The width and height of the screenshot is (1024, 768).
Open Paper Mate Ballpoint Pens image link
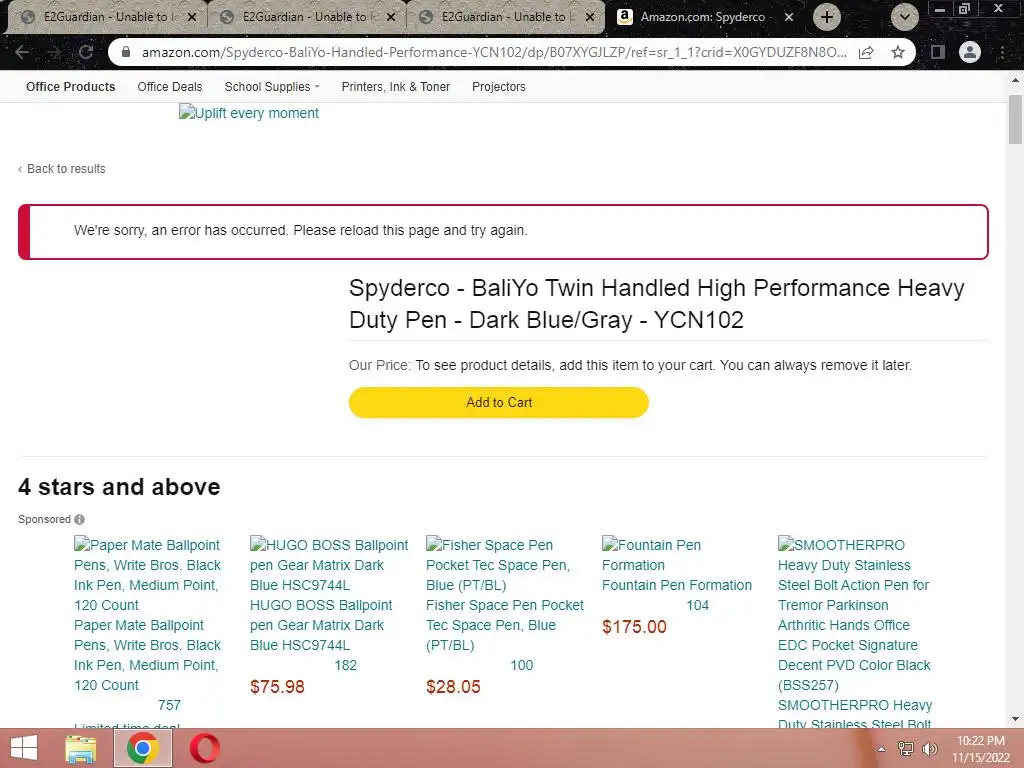[x=147, y=575]
